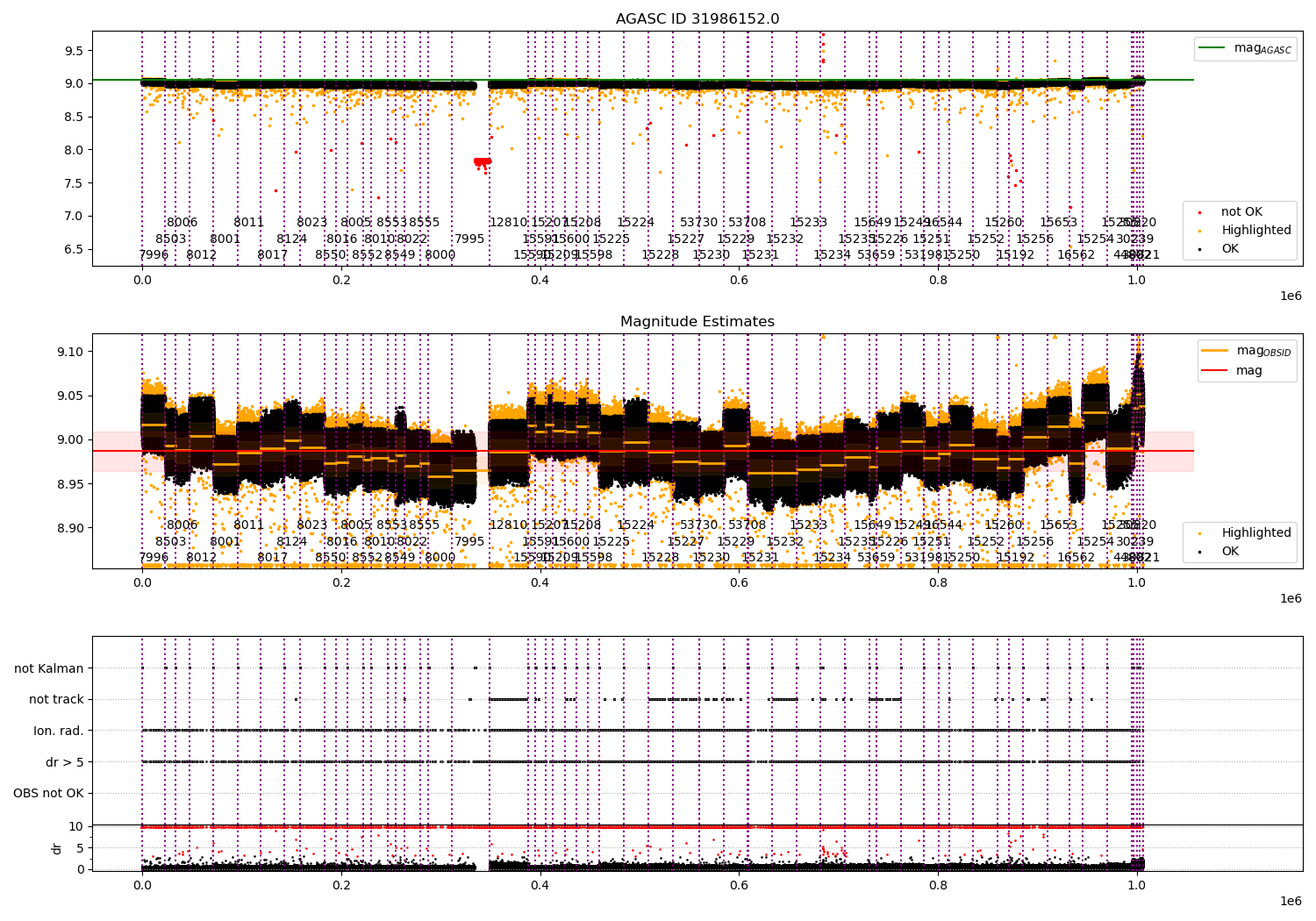Screen dimensions: 1316x921
Task: Click obsid label 8001 in the middle plot
Action: coord(225,541)
